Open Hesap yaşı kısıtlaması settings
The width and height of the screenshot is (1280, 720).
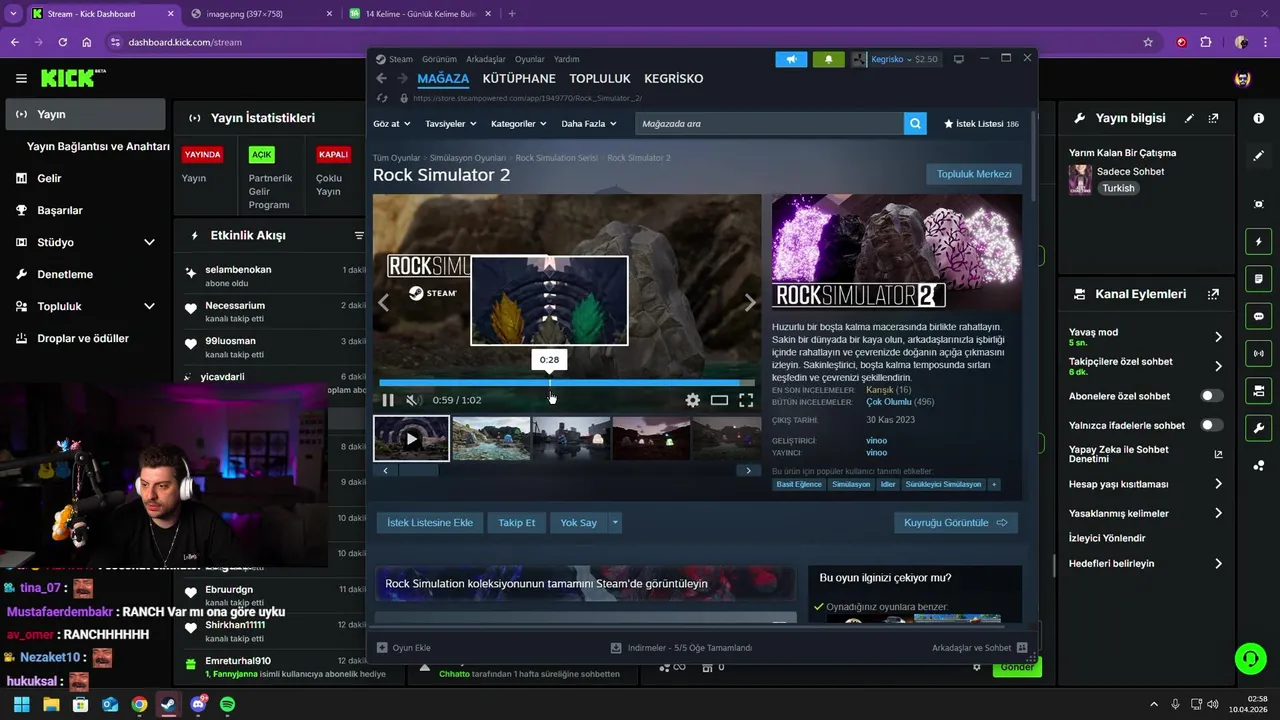1218,484
